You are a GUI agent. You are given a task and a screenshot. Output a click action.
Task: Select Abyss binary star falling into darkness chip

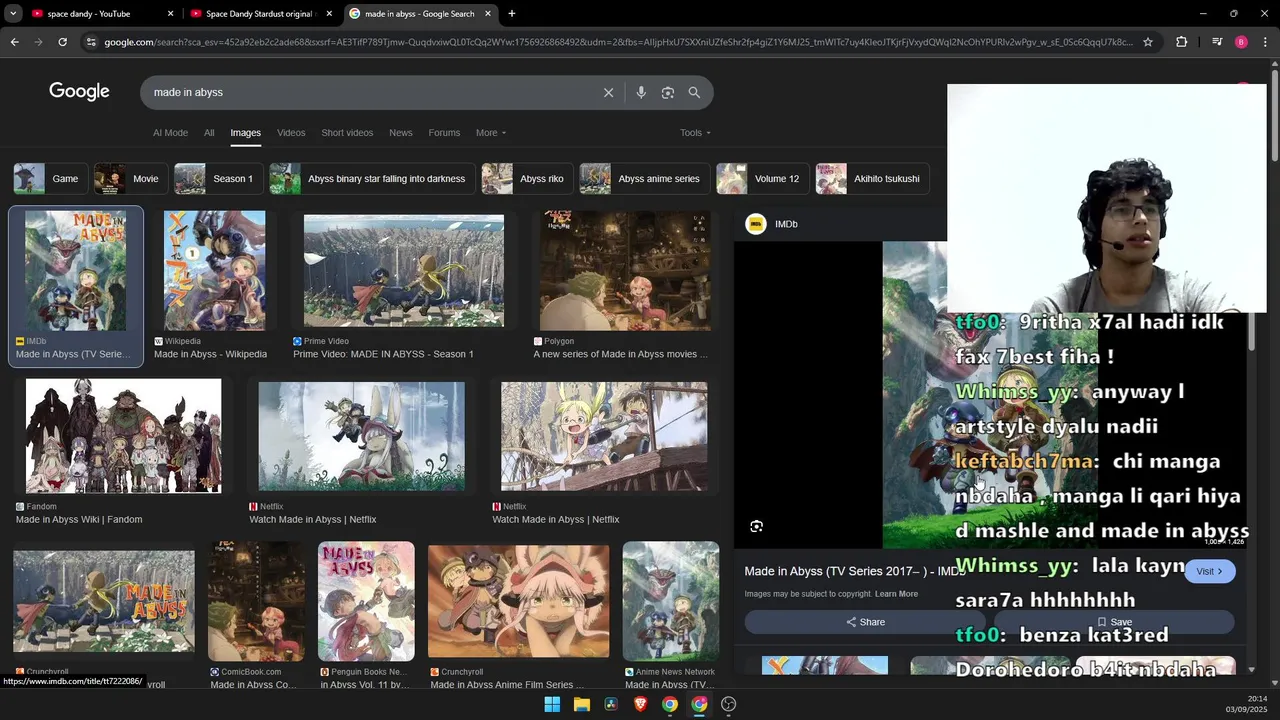click(372, 179)
